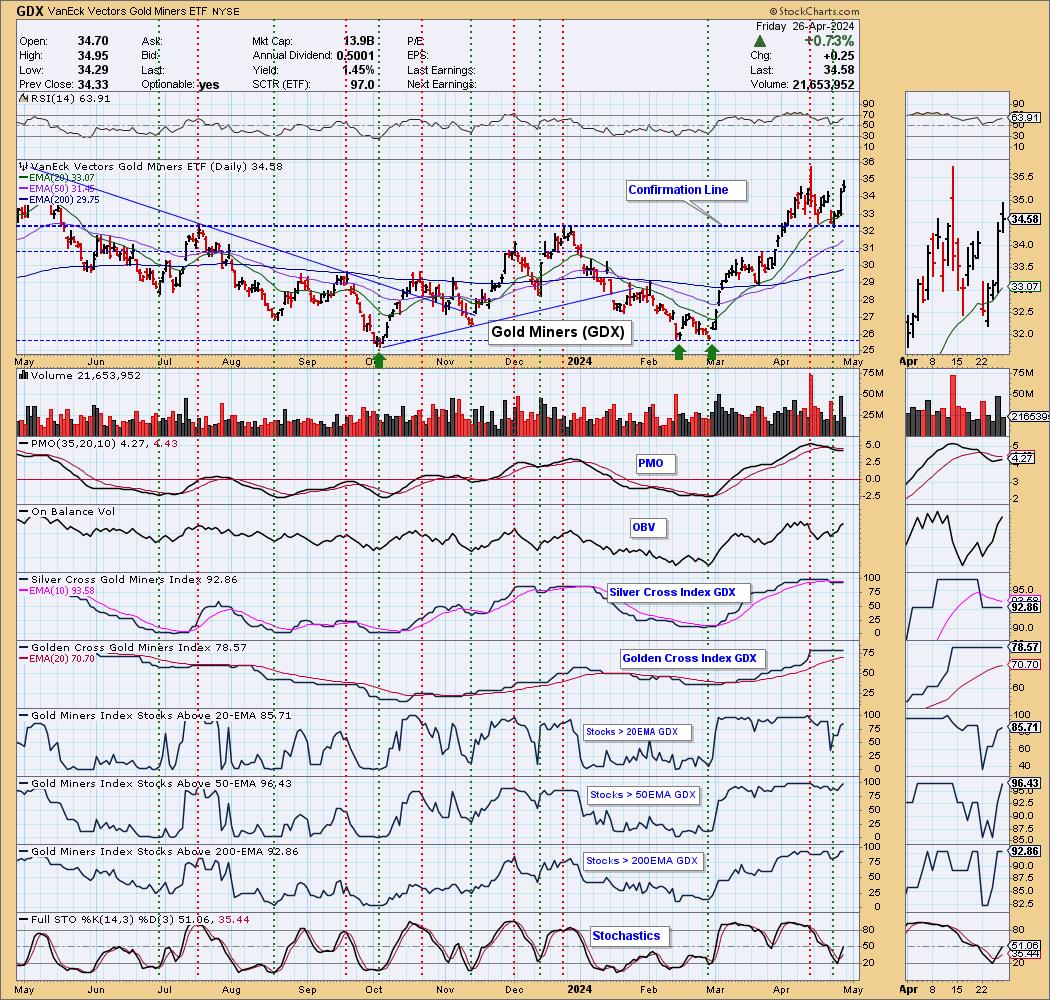Click the Prev Close value 34.33
The height and width of the screenshot is (1000, 1050).
93,84
